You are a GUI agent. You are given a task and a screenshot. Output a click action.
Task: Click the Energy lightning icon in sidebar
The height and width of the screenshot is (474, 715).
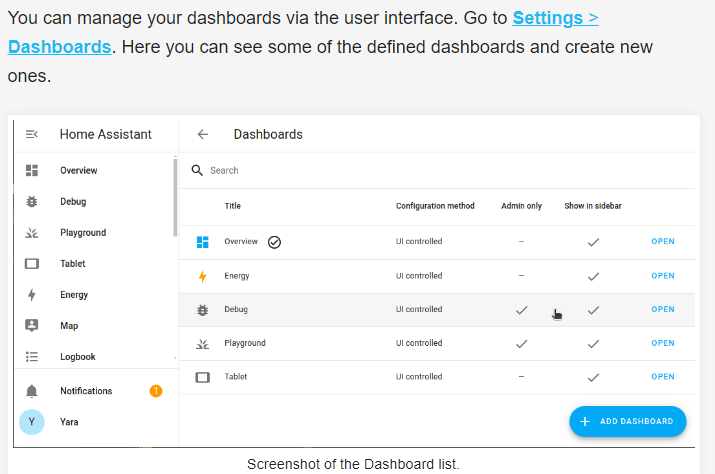[x=31, y=295]
